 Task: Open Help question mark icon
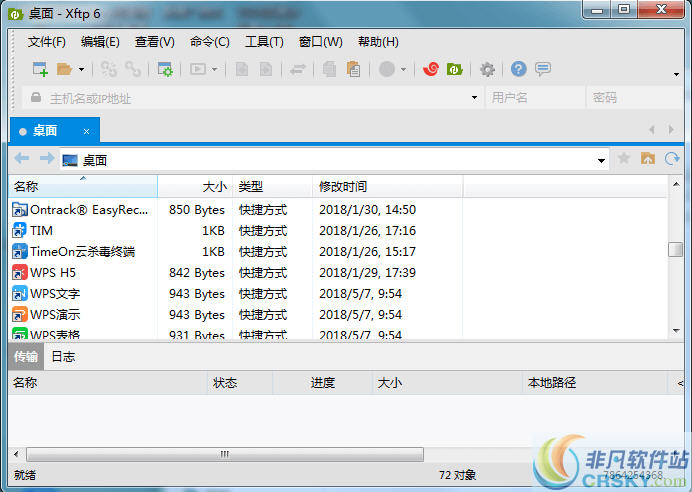click(519, 69)
